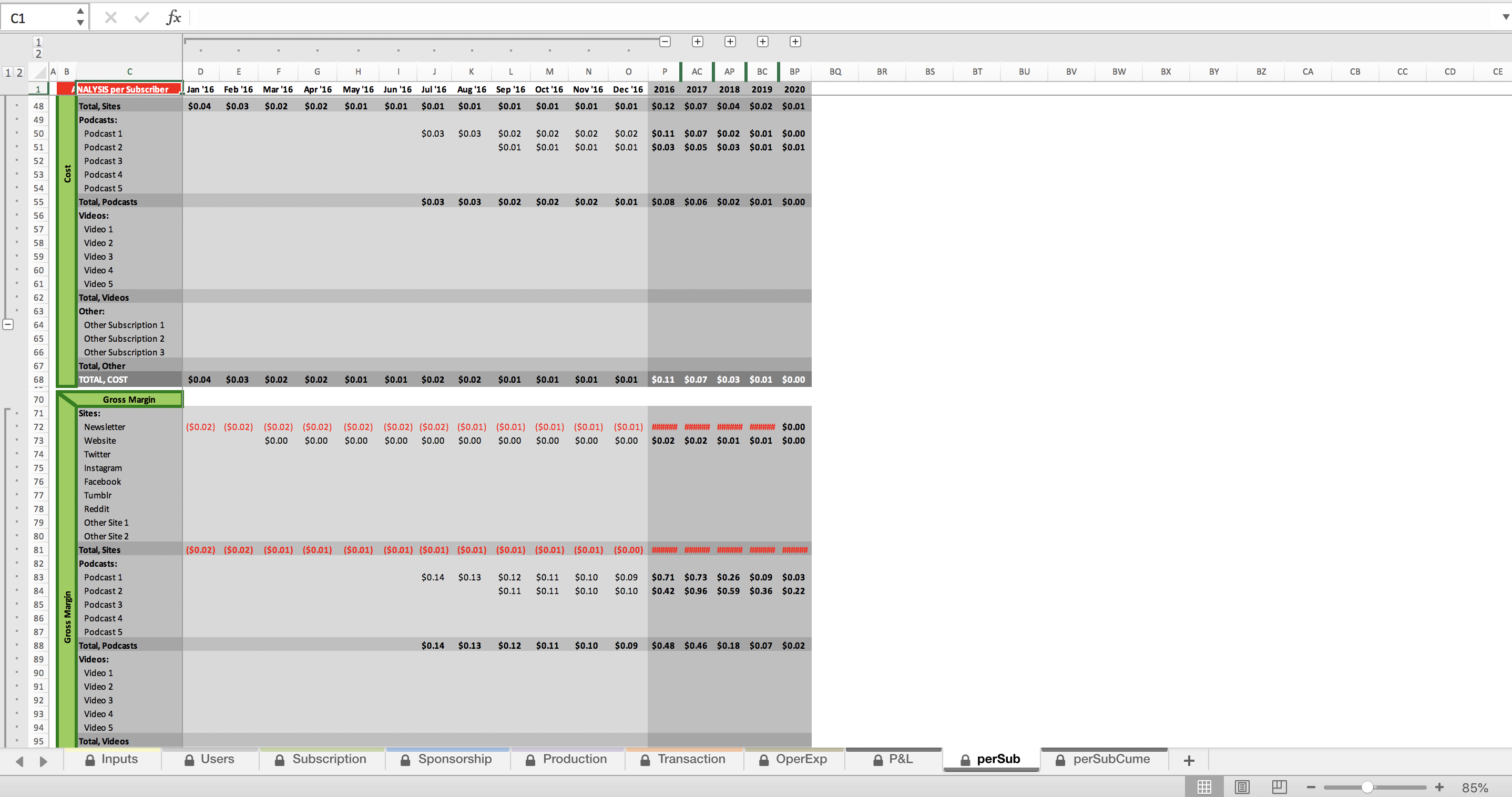
Task: Click the 85% zoom level
Action: (x=1475, y=788)
